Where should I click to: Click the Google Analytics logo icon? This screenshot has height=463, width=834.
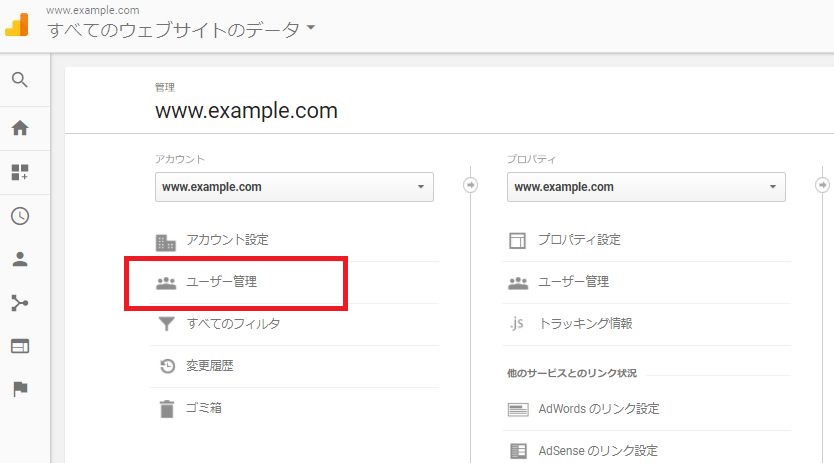[16, 24]
